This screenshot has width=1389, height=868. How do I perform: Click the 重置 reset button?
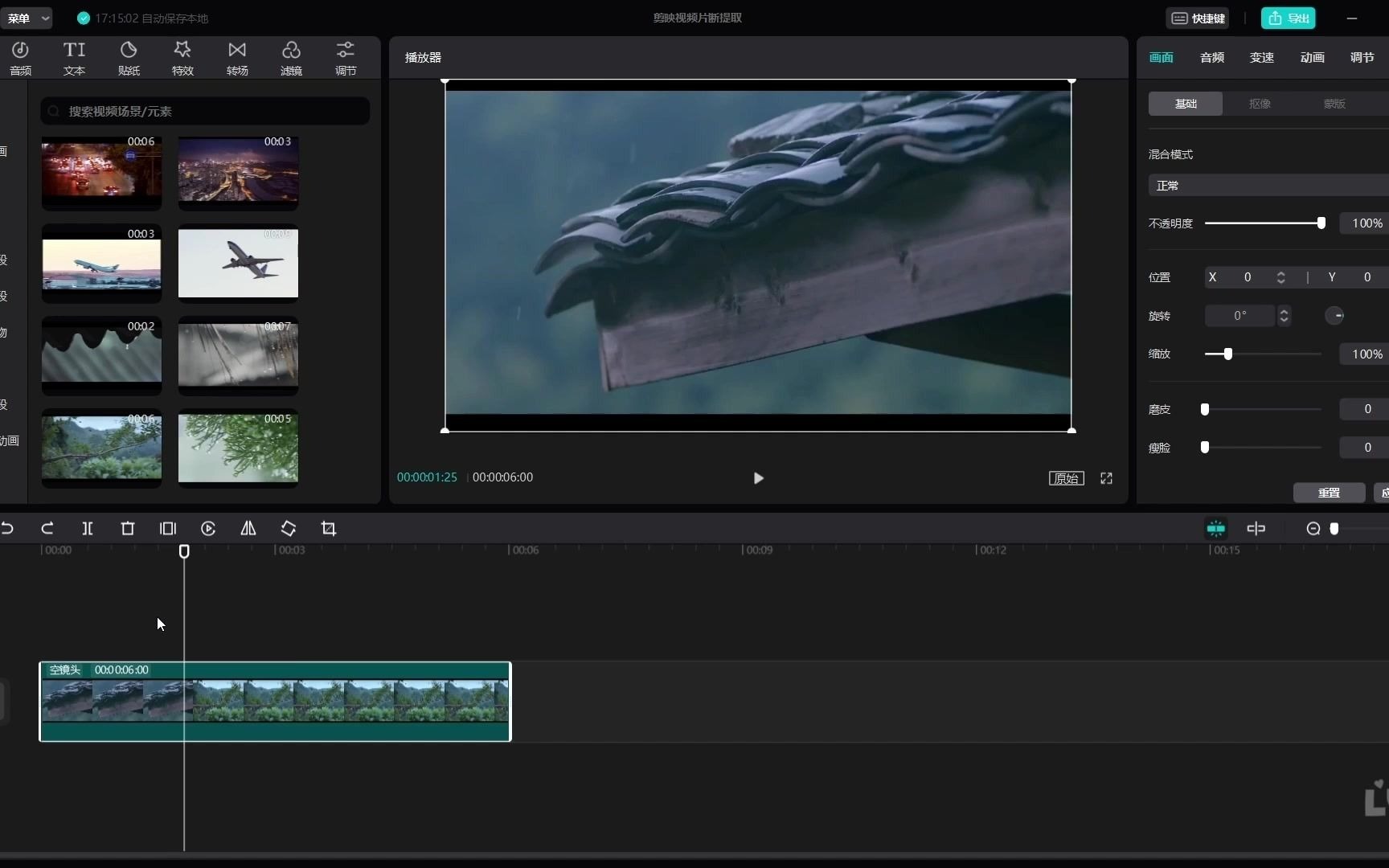(x=1330, y=493)
